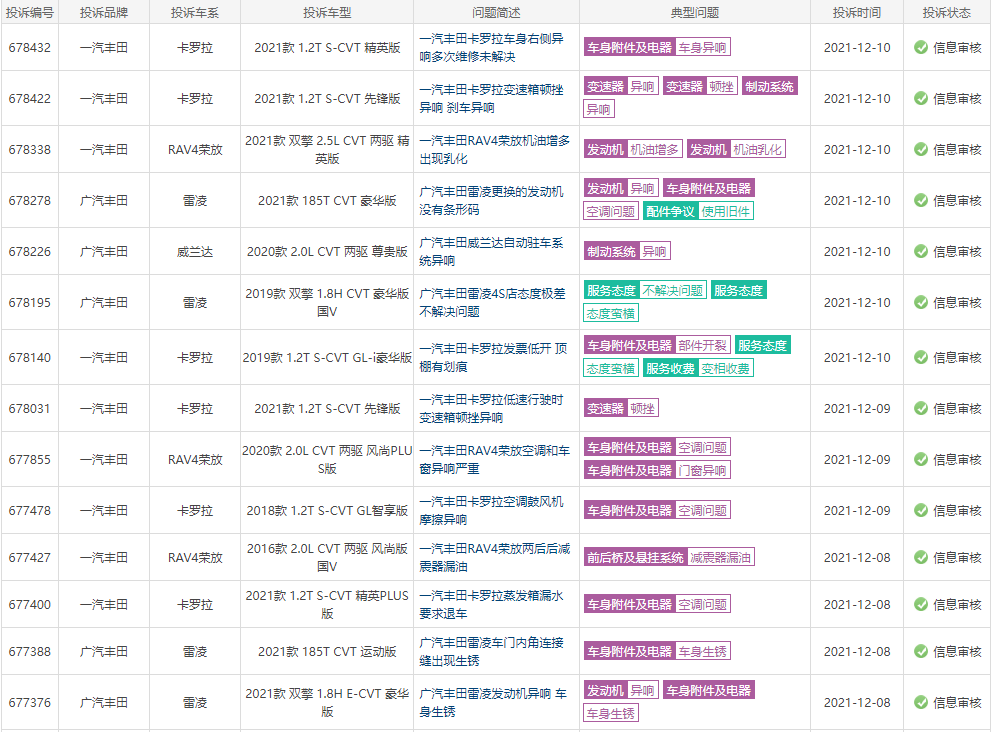Click brand 一汽丰田 in row 677427
994x732 pixels.
tap(104, 558)
